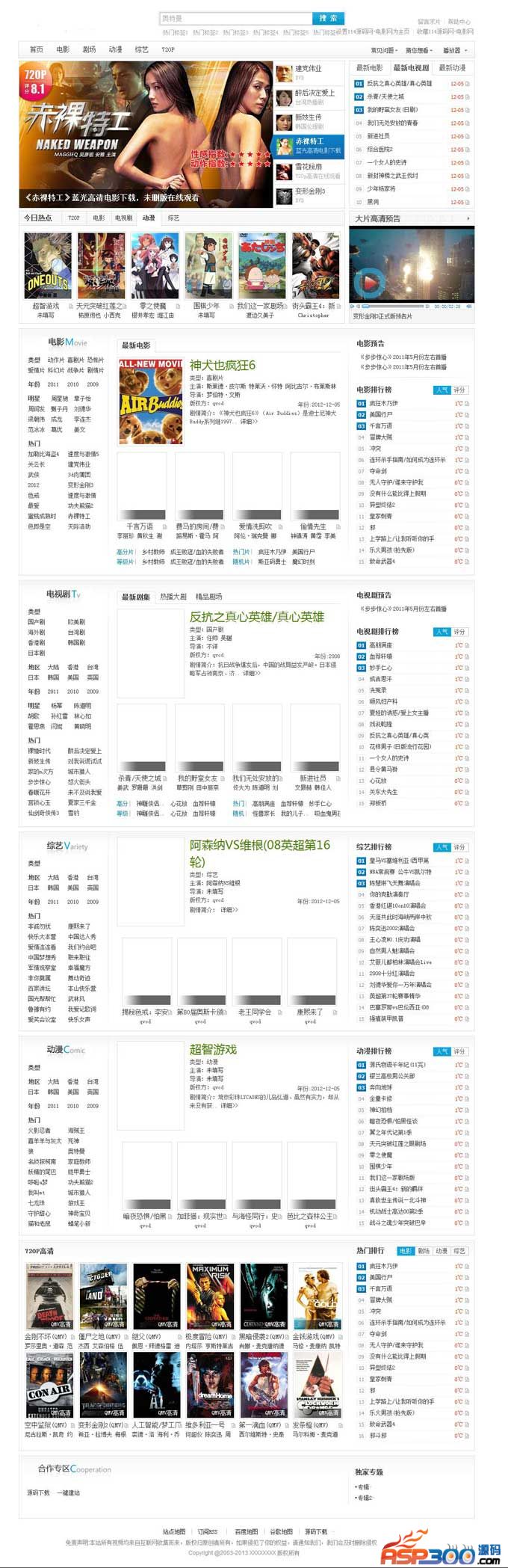Open the Con Air poster in 720P高清

(x=50, y=1385)
